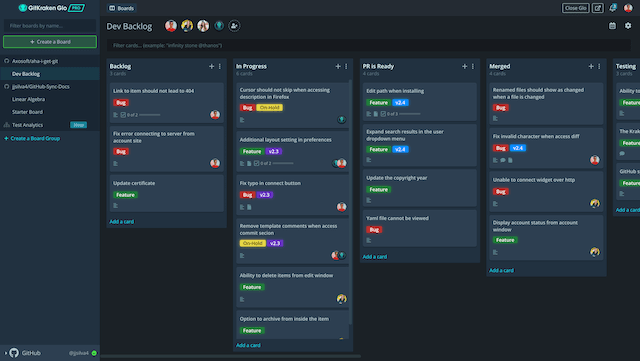Open PR is Ready column options menu
Image resolution: width=640 pixels, height=361 pixels.
473,66
